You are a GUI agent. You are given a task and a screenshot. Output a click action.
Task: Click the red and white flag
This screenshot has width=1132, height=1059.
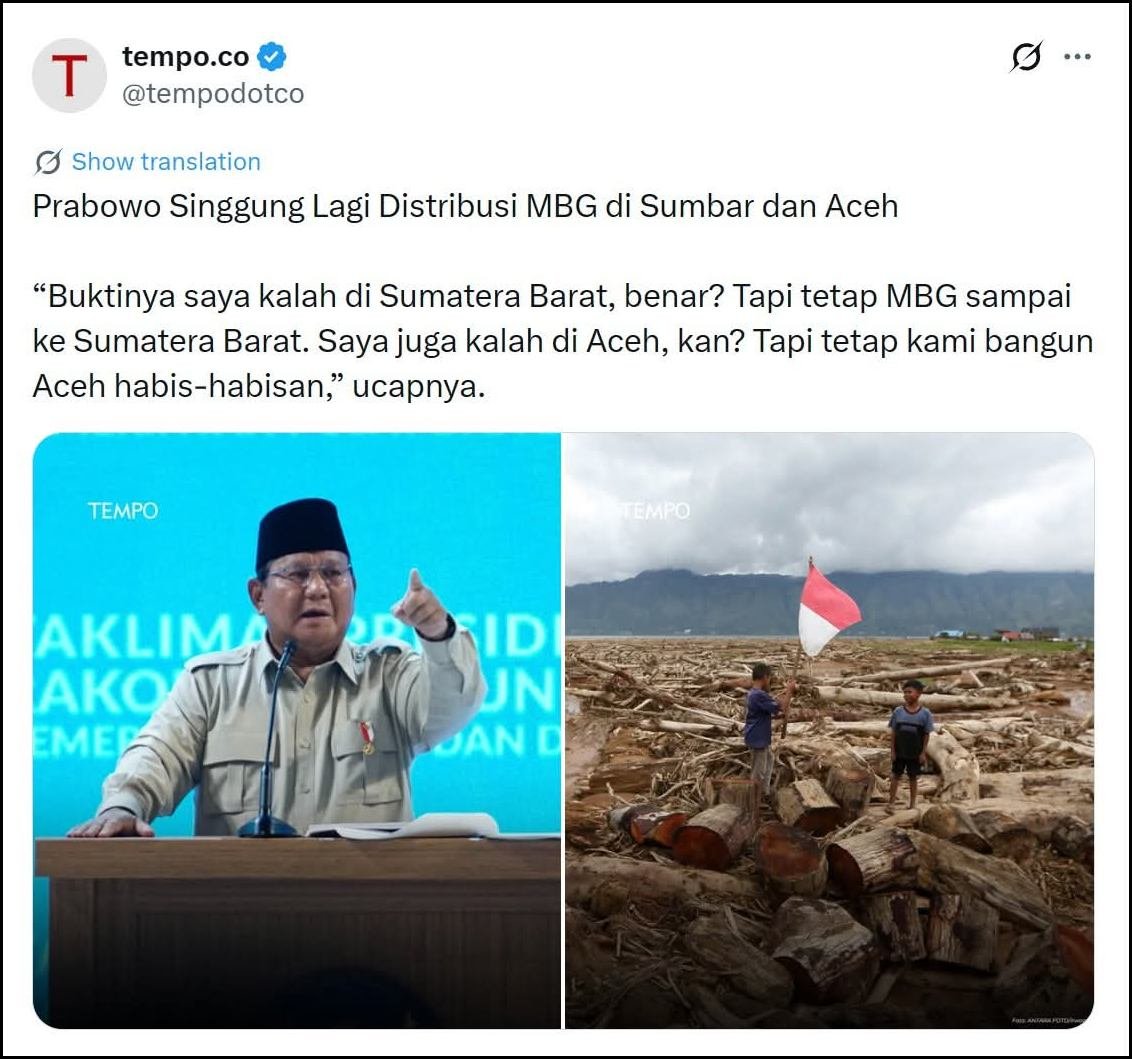(827, 611)
